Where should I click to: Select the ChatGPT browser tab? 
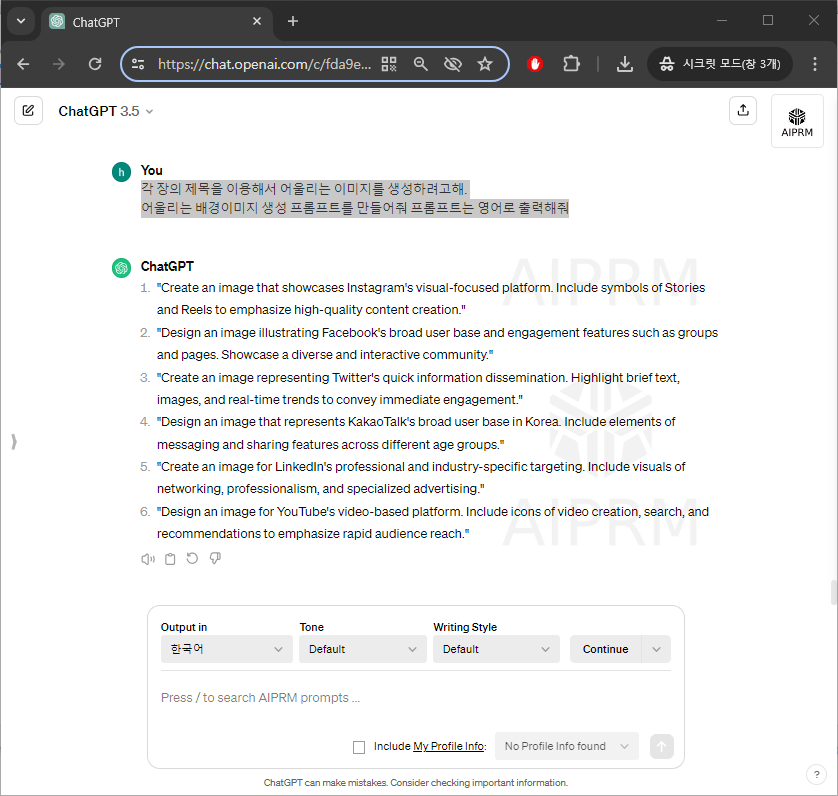pos(156,22)
